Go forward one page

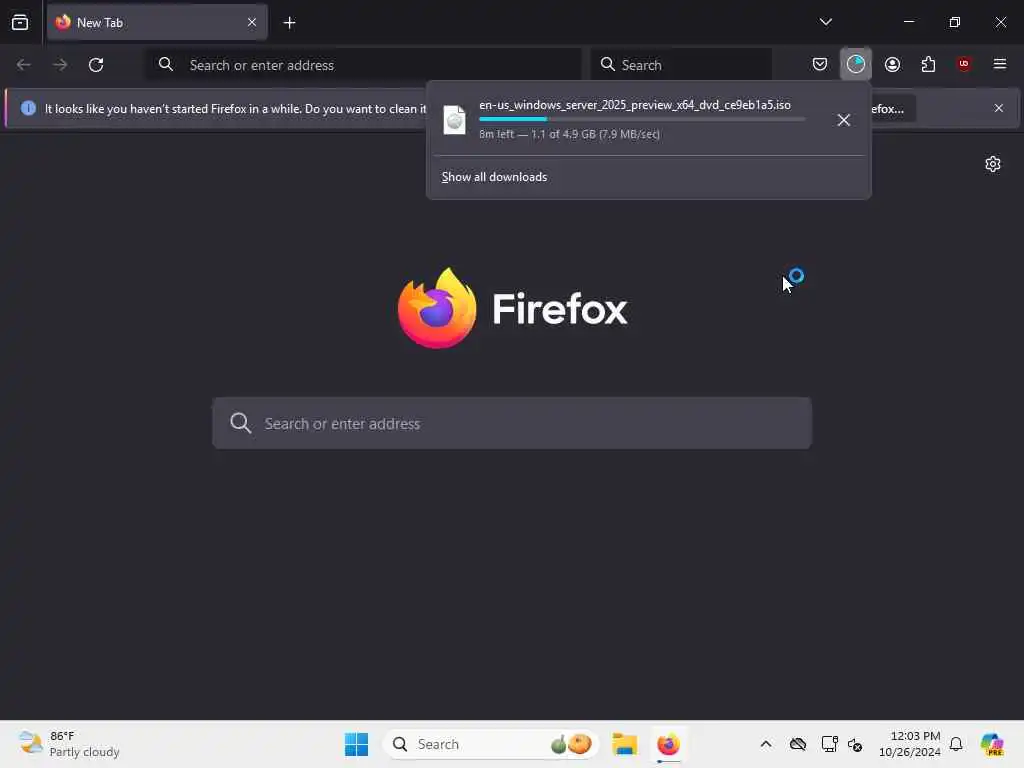click(60, 65)
